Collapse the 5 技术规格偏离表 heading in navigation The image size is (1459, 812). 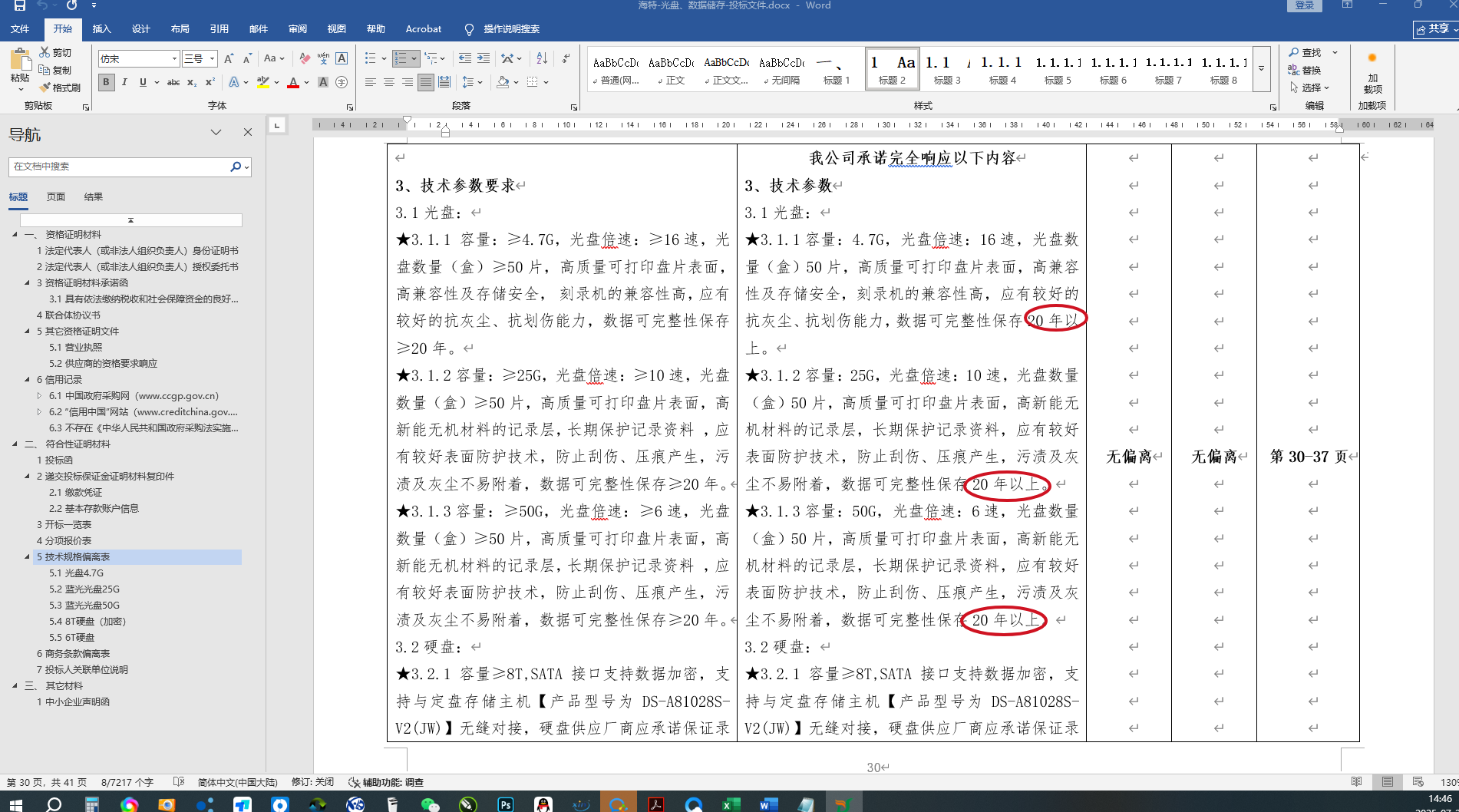tap(28, 557)
